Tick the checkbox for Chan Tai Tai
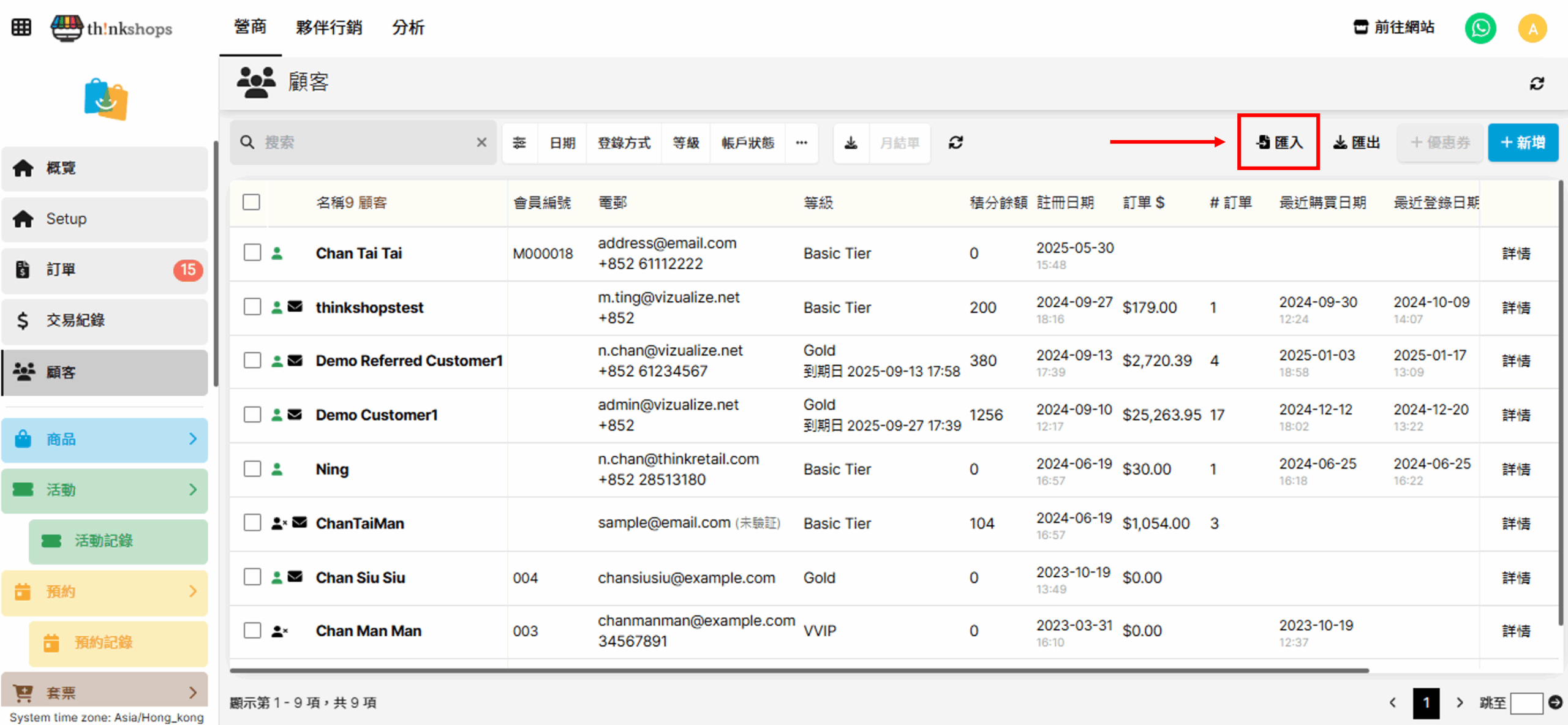 252,253
